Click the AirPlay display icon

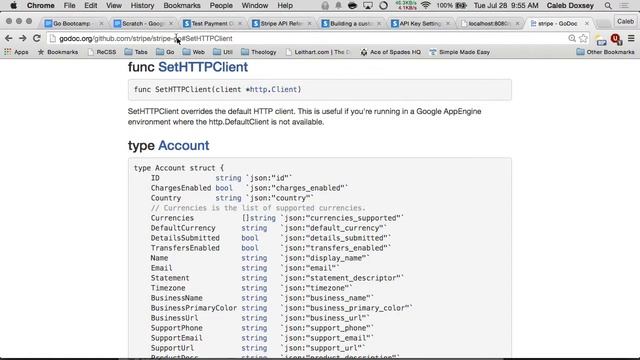pyautogui.click(x=368, y=6)
